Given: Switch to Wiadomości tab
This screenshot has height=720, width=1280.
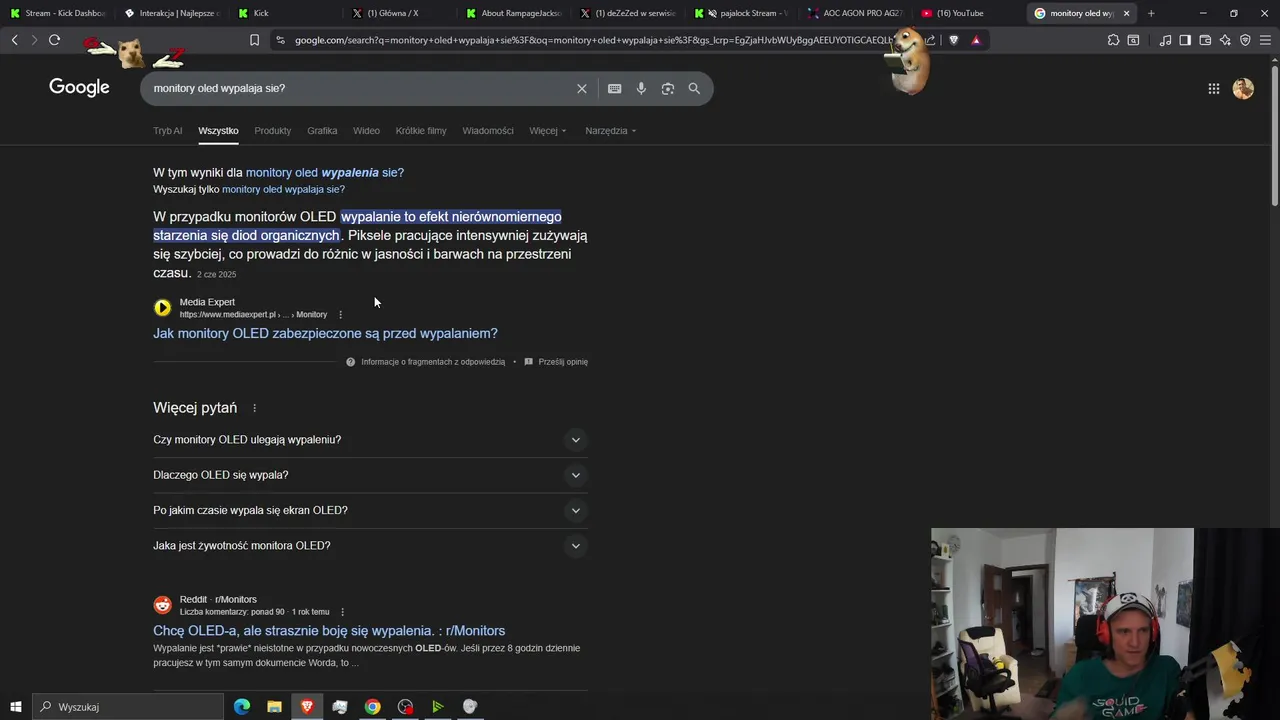Looking at the screenshot, I should click(488, 131).
